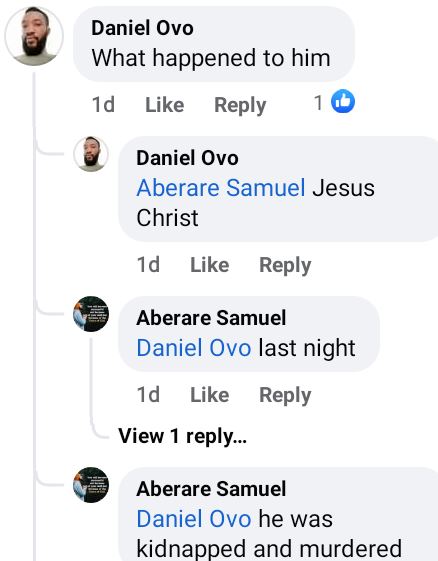Viewport: 438px width, 561px height.
Task: Like the 'What happened to him' comment
Action: pos(165,105)
